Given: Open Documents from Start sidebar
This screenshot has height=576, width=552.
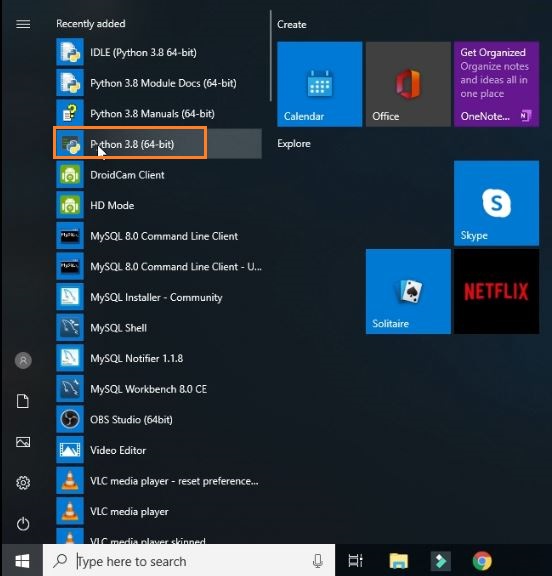Looking at the screenshot, I should pos(23,401).
